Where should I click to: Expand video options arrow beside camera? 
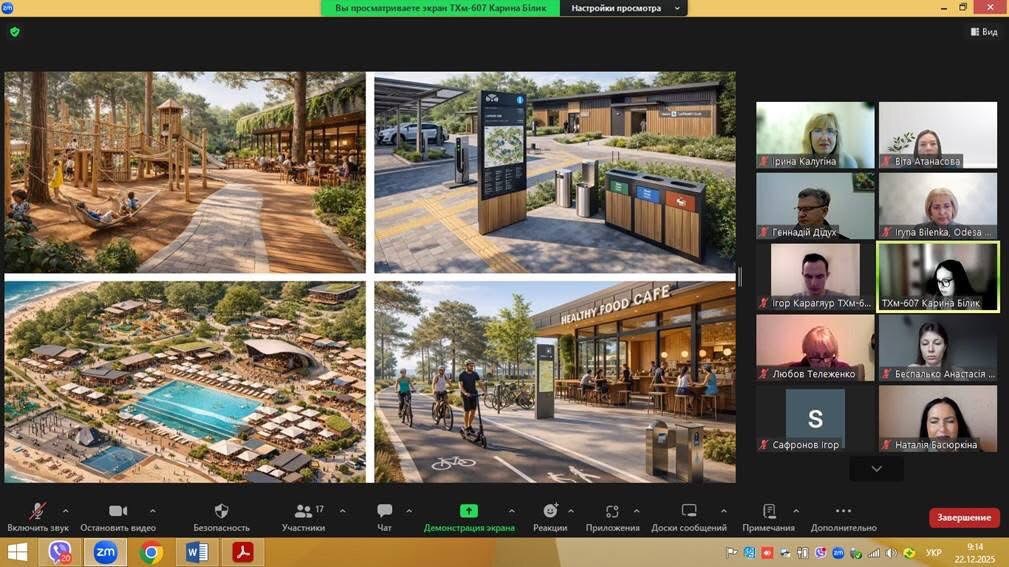[x=152, y=511]
